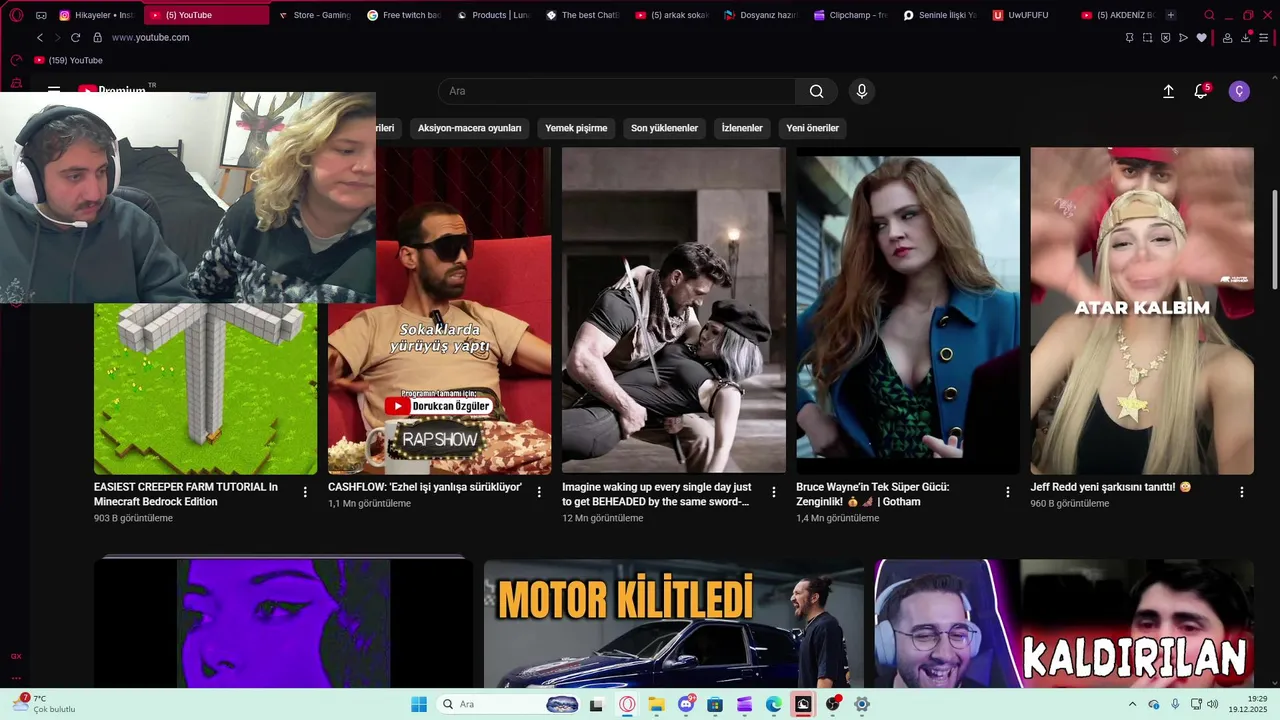Click the send arrow Flow icon
The height and width of the screenshot is (720, 1280).
coord(1183,38)
